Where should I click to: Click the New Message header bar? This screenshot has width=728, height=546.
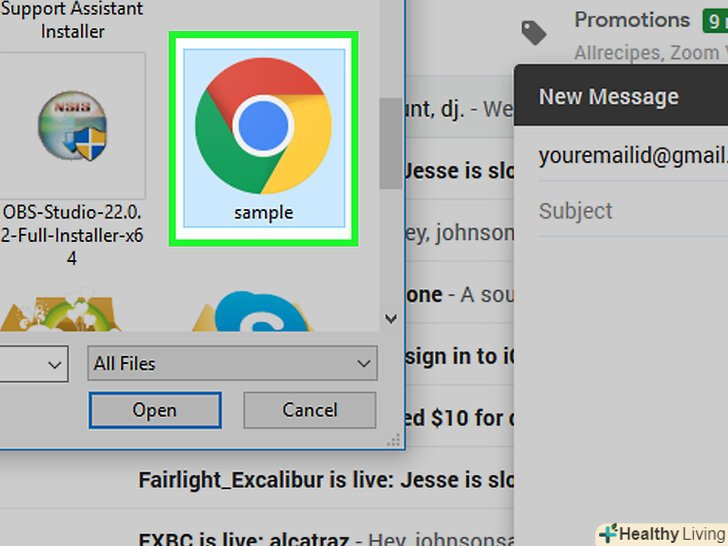[x=621, y=96]
